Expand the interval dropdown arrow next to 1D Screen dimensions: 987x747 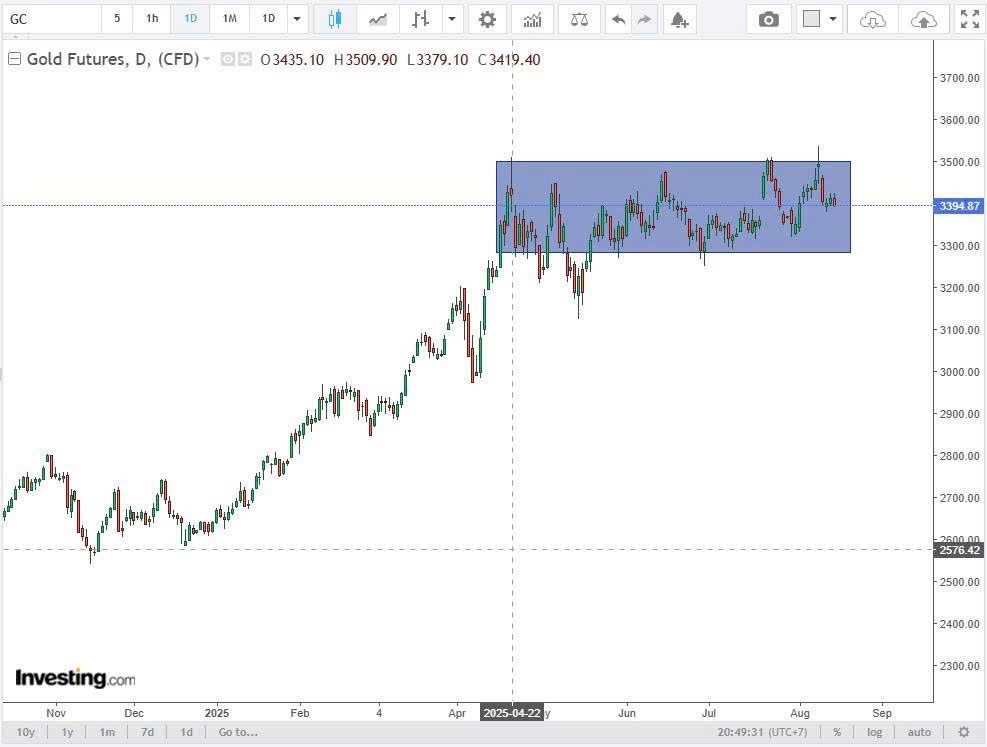click(296, 19)
